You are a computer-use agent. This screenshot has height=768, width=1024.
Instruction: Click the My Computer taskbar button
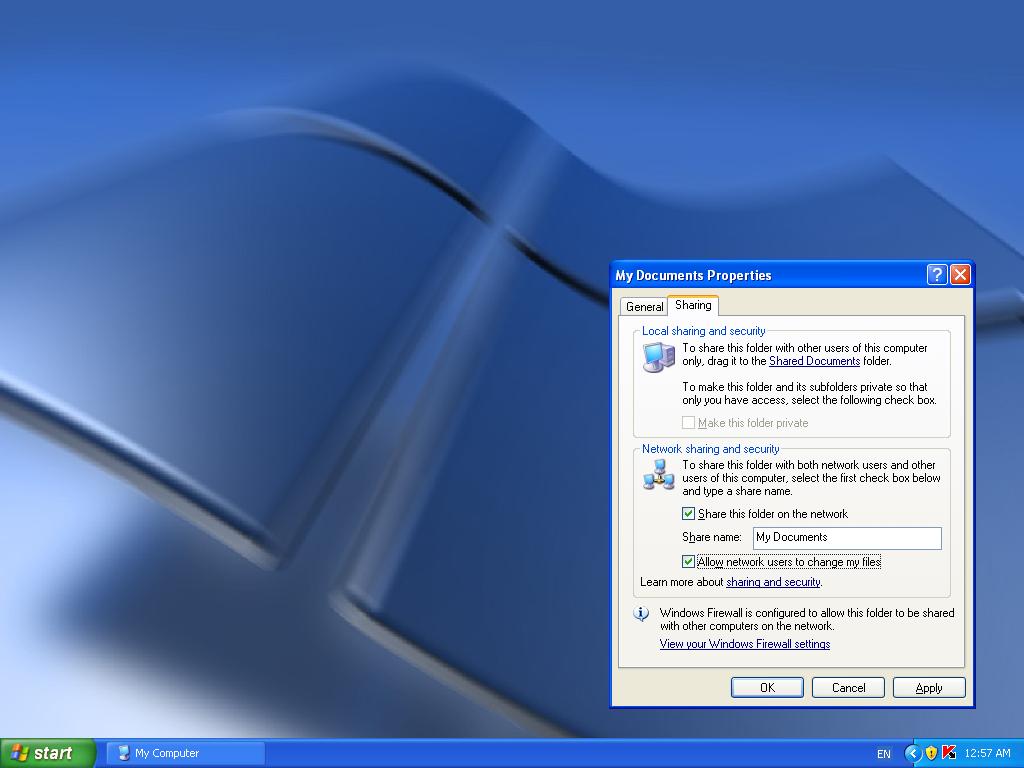(x=186, y=753)
